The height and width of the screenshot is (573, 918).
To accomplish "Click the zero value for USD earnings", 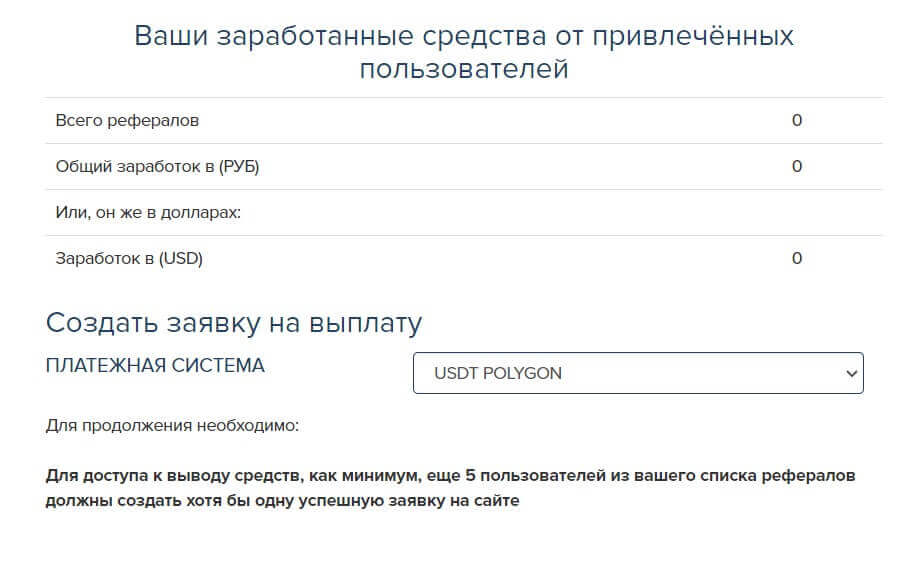I will [797, 258].
